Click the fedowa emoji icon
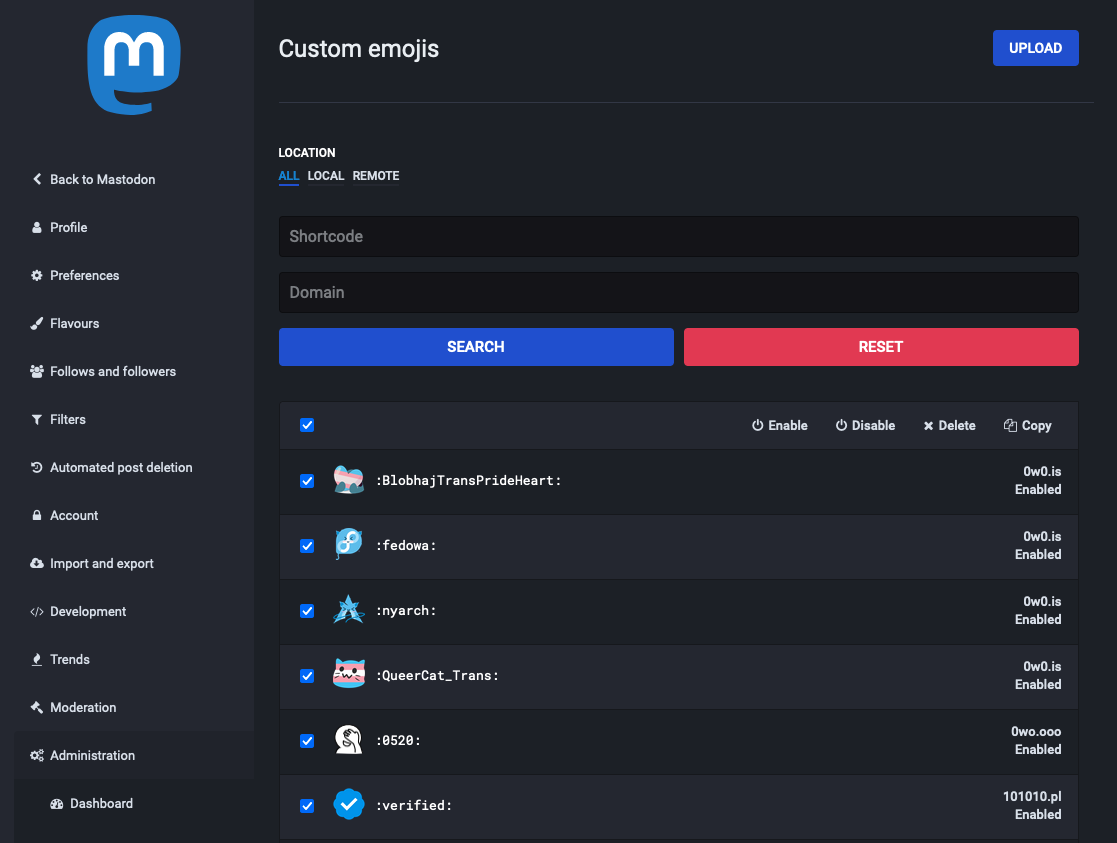 pos(348,545)
